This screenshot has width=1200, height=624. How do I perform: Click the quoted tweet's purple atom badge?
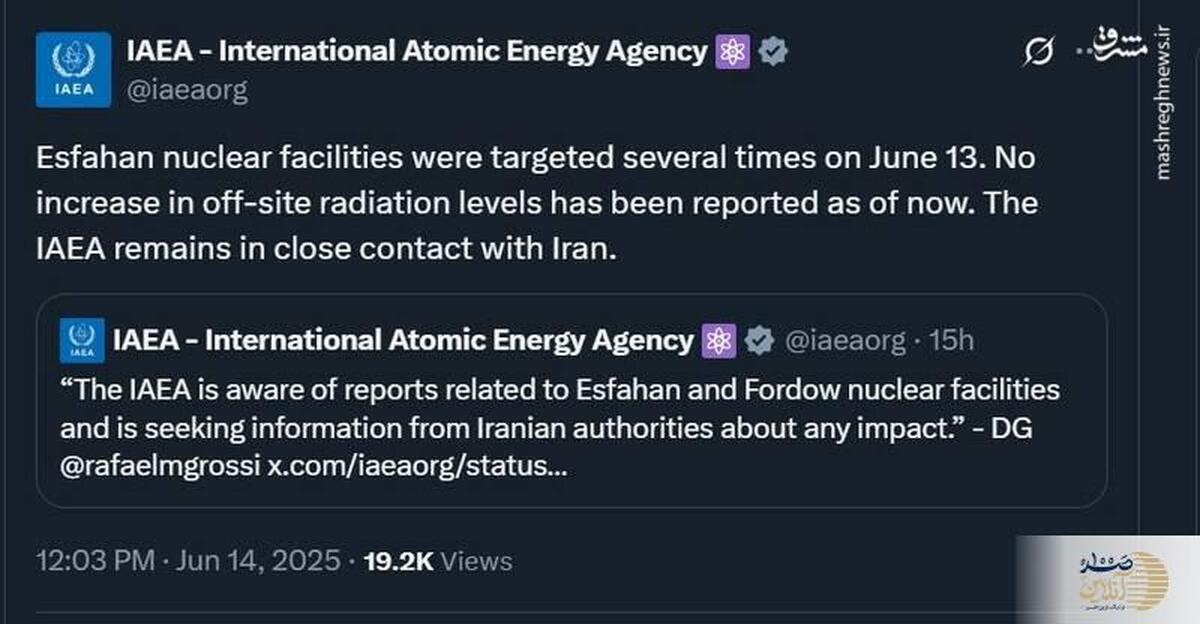click(720, 341)
